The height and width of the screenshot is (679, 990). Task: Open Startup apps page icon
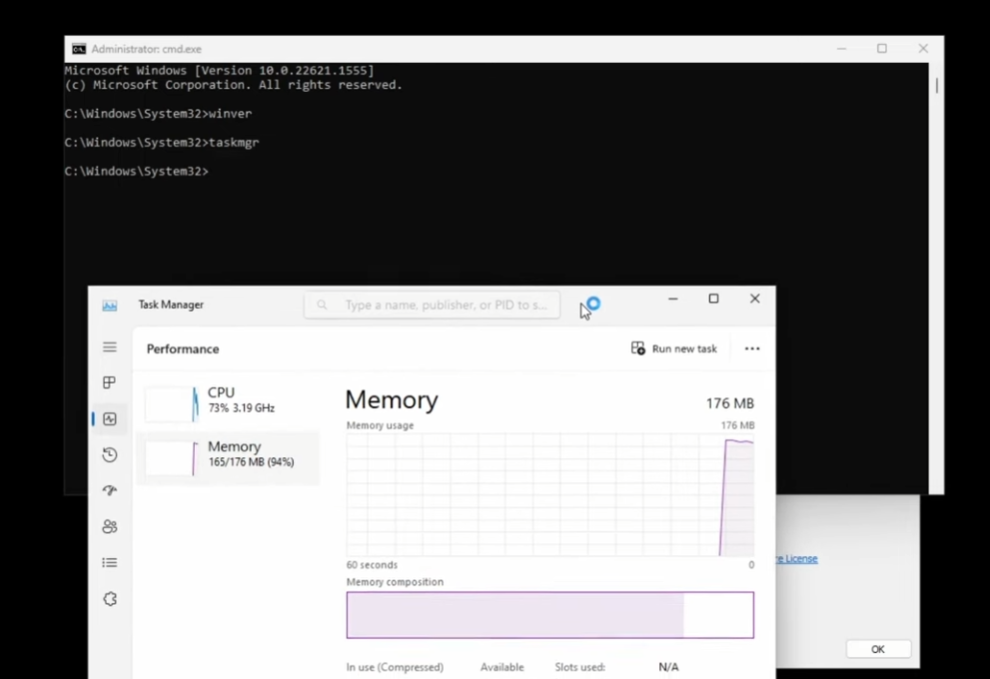[110, 490]
